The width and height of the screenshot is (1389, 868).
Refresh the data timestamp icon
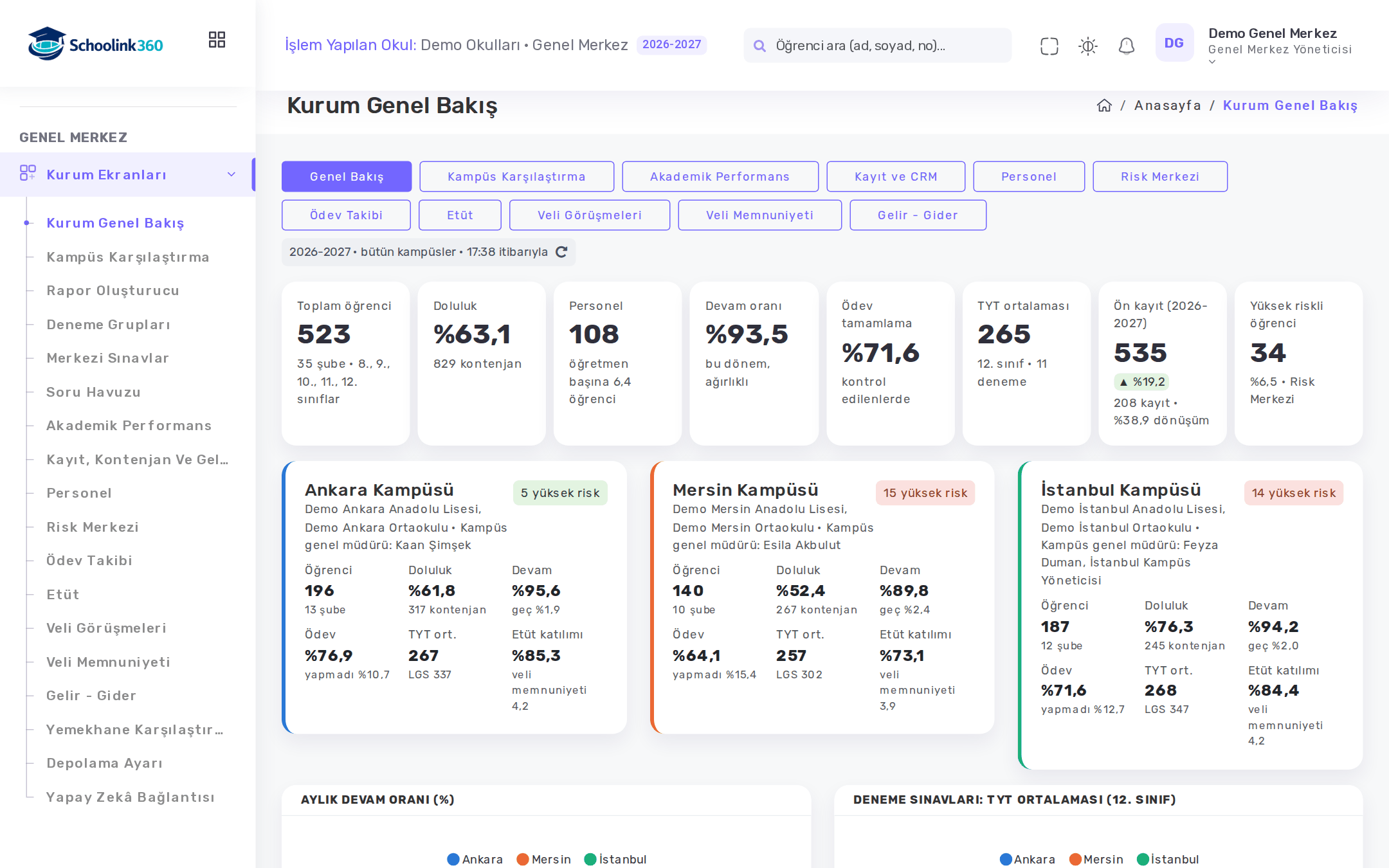pyautogui.click(x=561, y=252)
